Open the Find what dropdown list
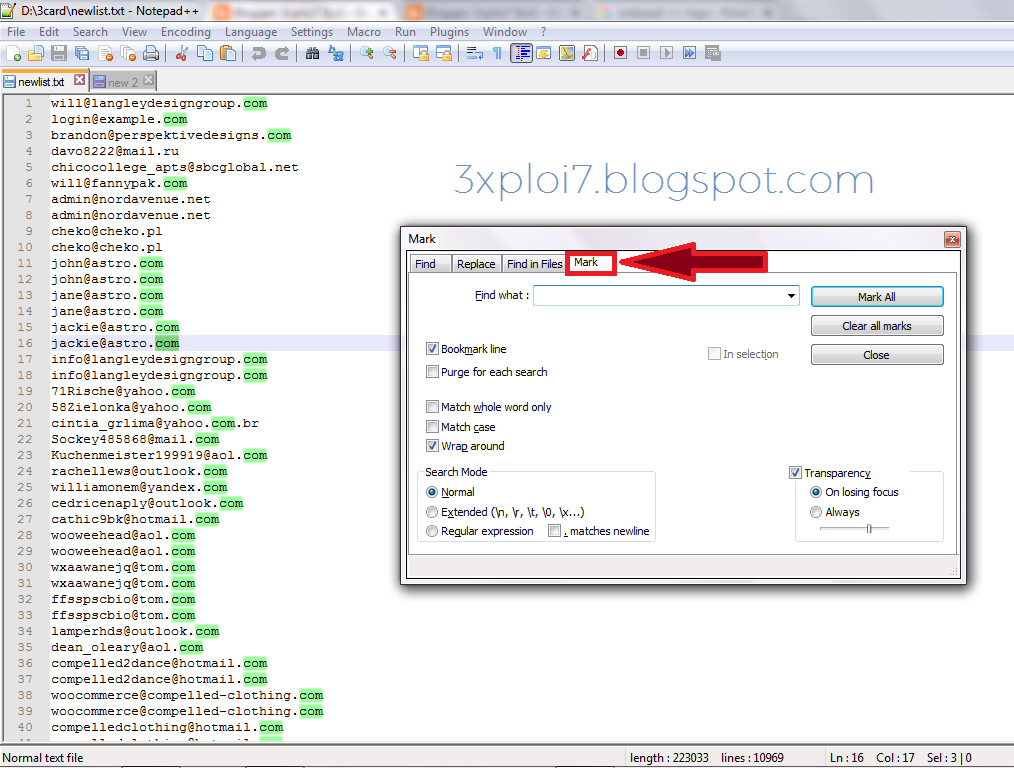Viewport: 1014px width, 768px height. pyautogui.click(x=790, y=296)
